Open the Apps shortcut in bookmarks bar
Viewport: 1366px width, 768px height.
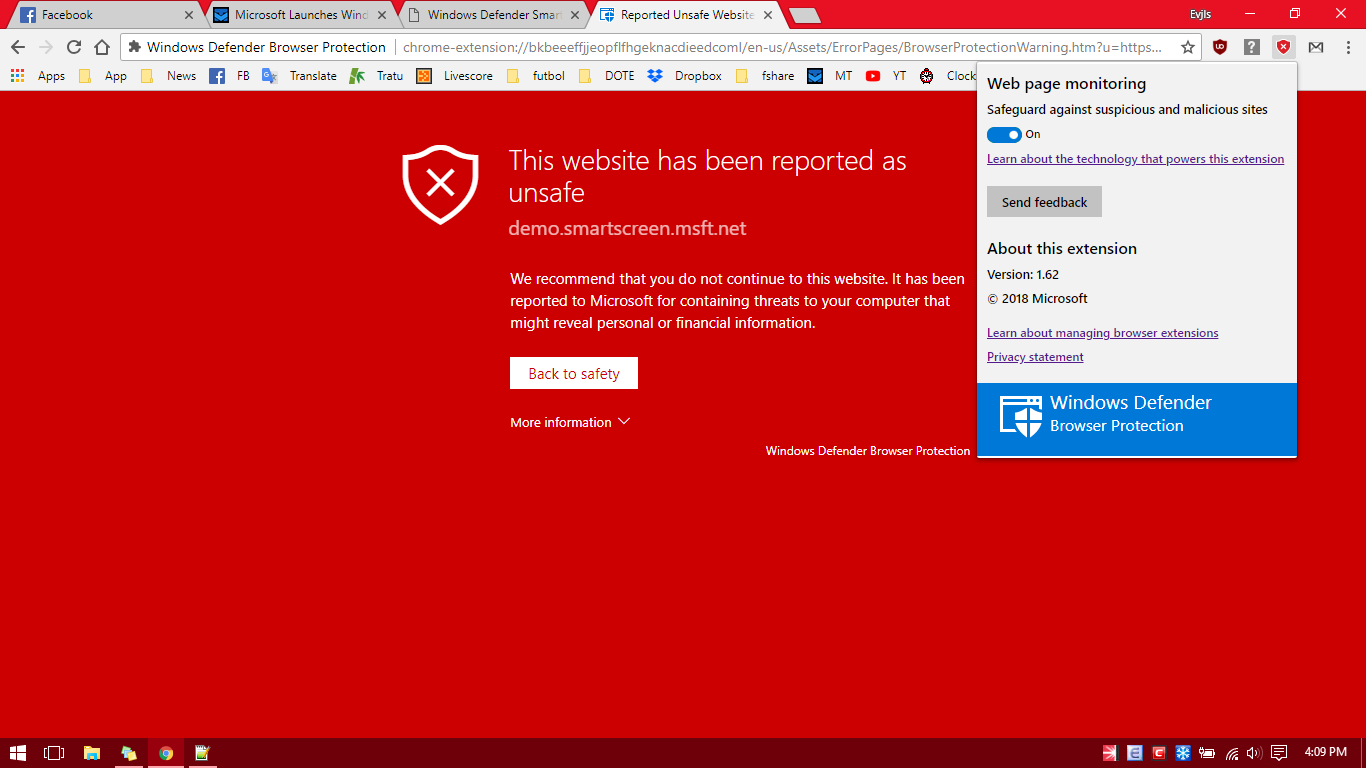click(37, 76)
